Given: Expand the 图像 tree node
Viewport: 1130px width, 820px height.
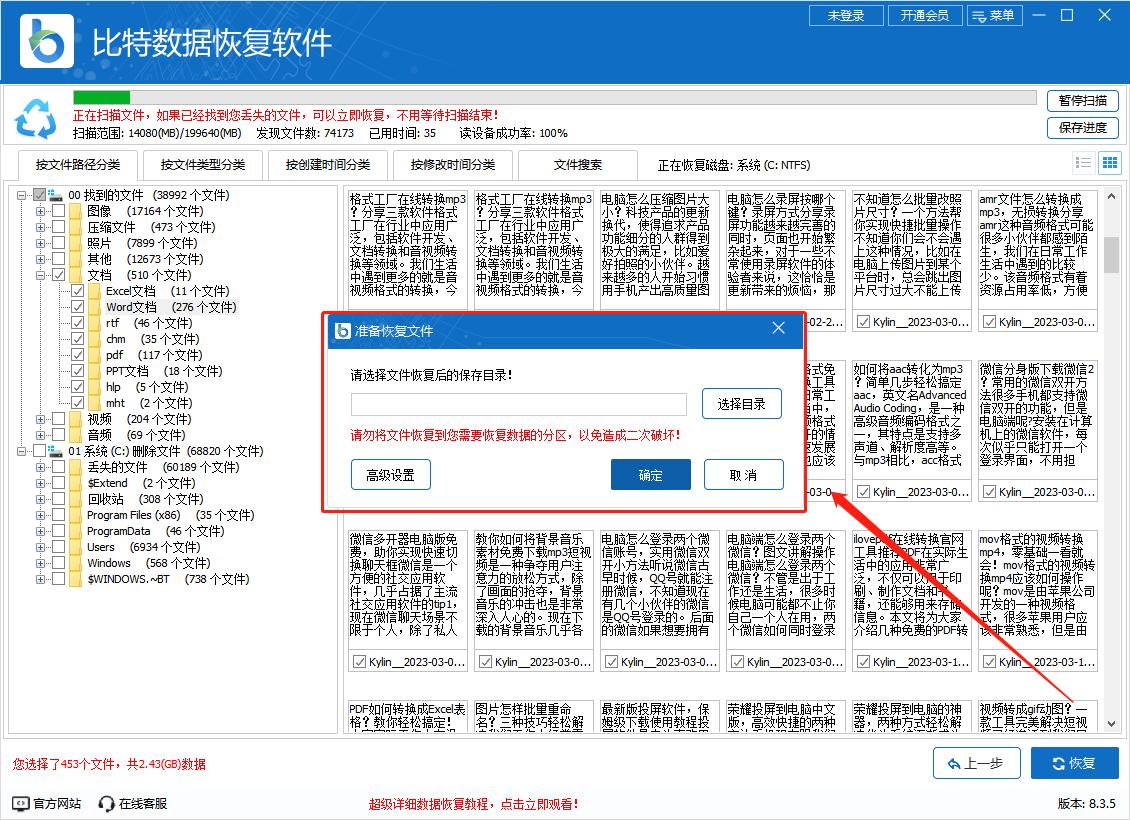Looking at the screenshot, I should click(41, 211).
